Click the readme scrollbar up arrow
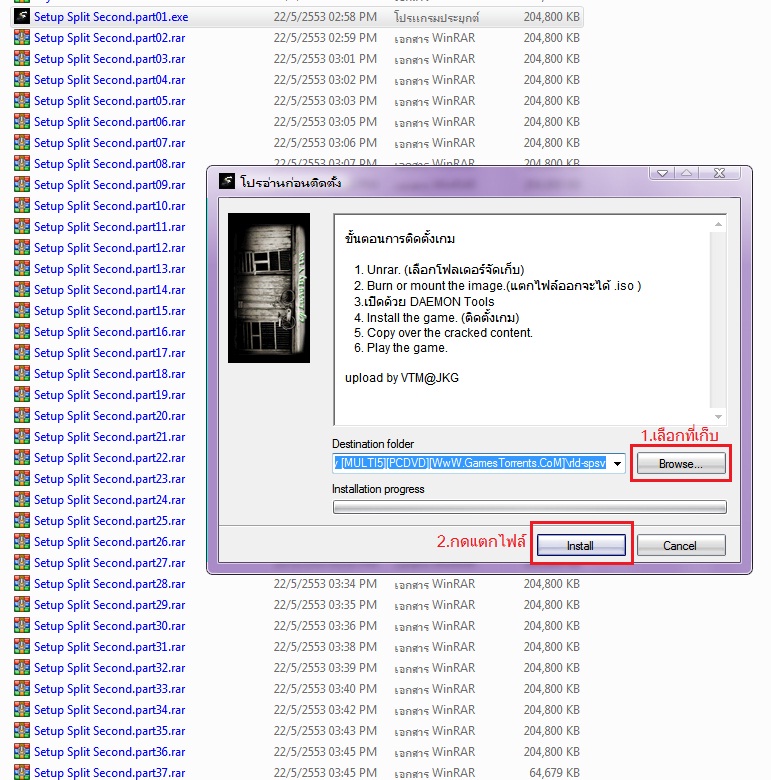The image size is (771, 780). pyautogui.click(x=718, y=224)
